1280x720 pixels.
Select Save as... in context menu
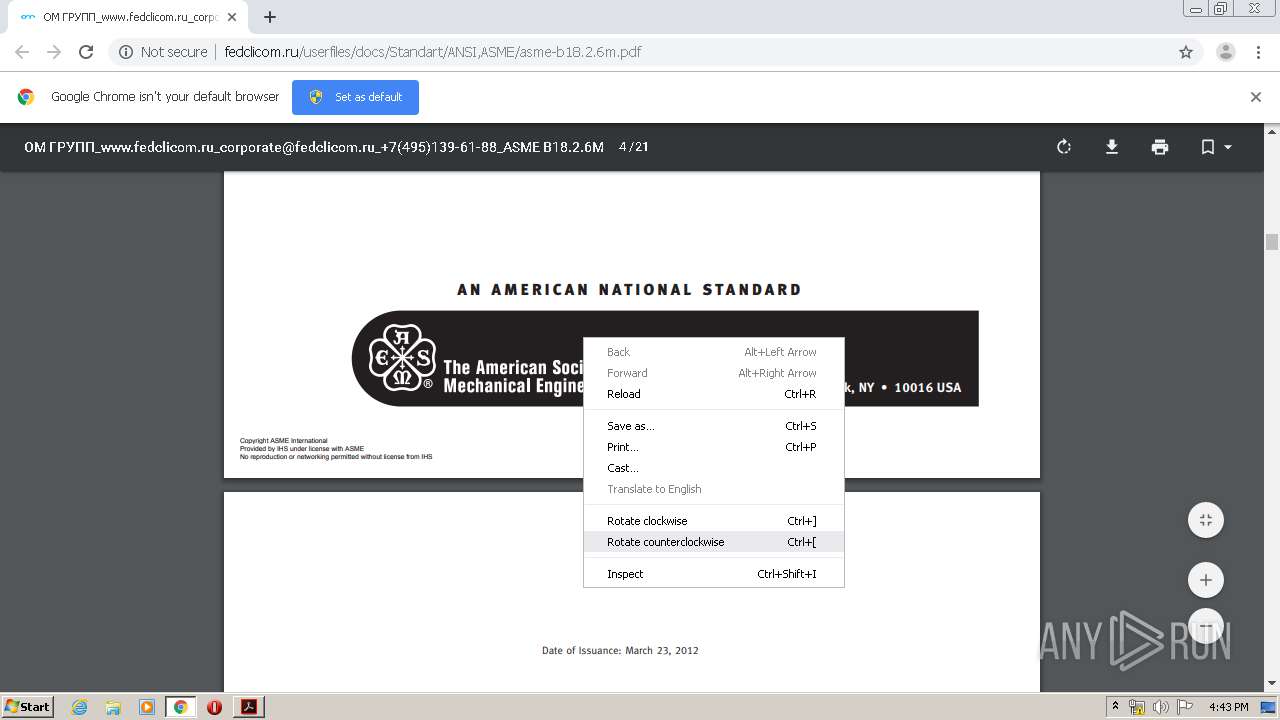714,426
